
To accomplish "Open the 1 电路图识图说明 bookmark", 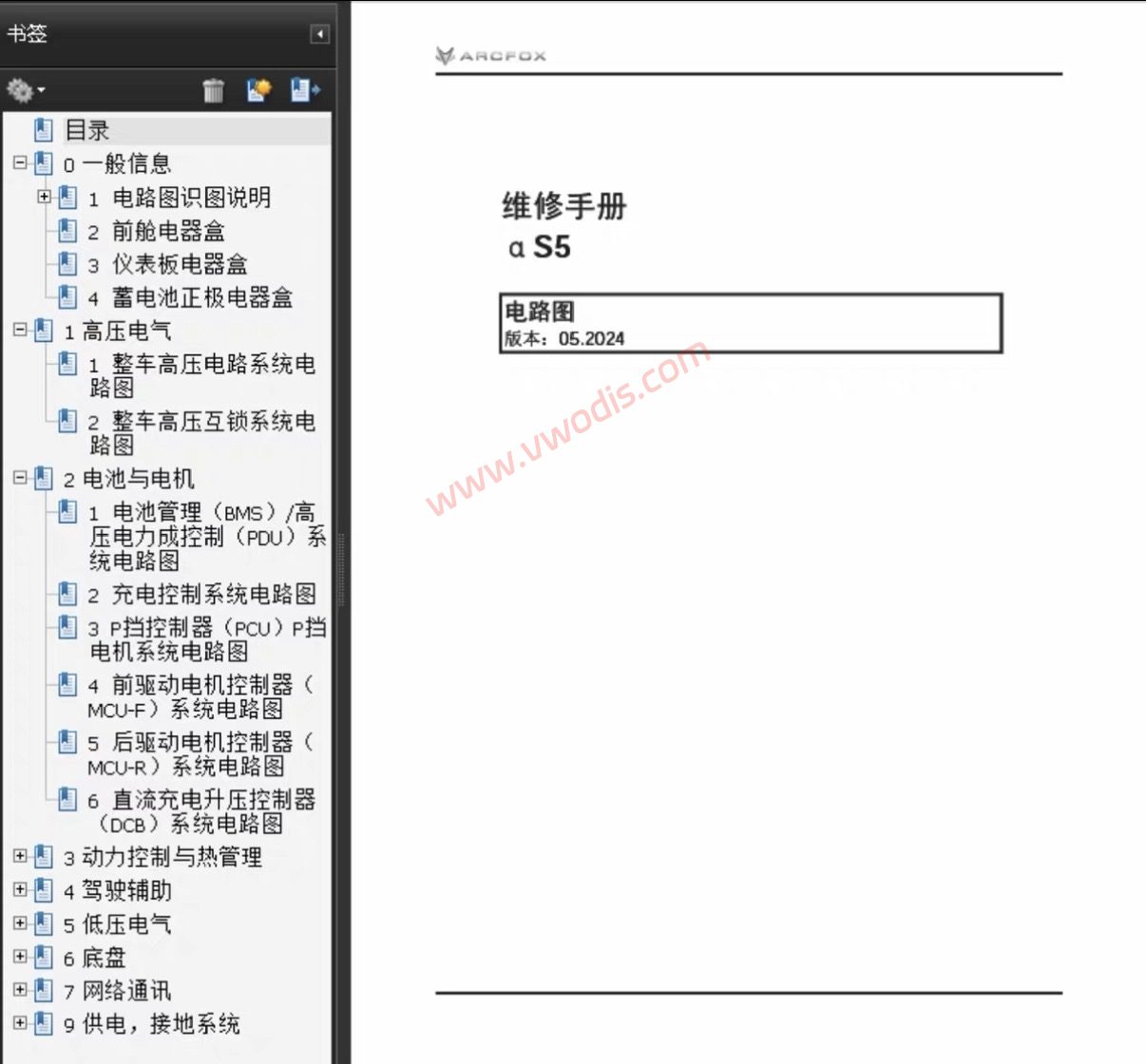I will click(x=180, y=198).
